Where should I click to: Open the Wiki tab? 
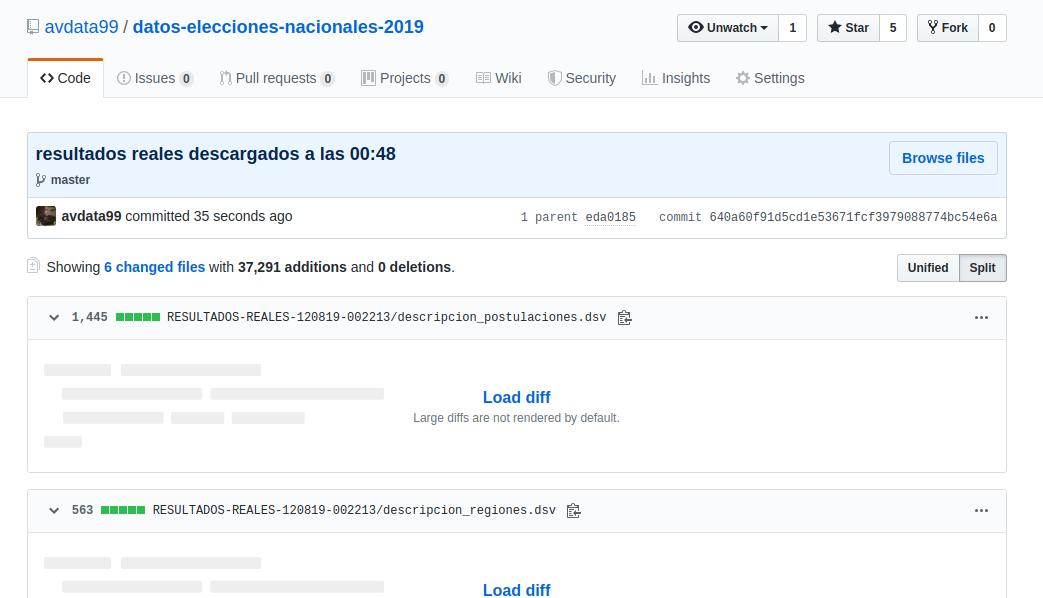[498, 78]
